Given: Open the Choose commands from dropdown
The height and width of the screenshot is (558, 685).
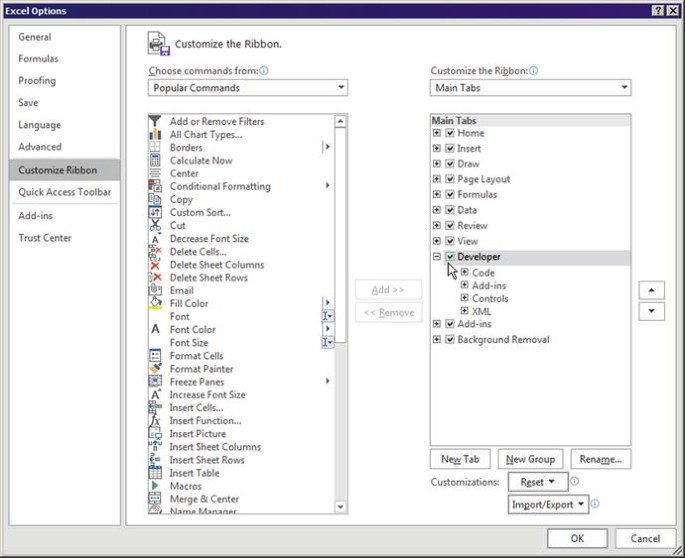Looking at the screenshot, I should pyautogui.click(x=248, y=88).
